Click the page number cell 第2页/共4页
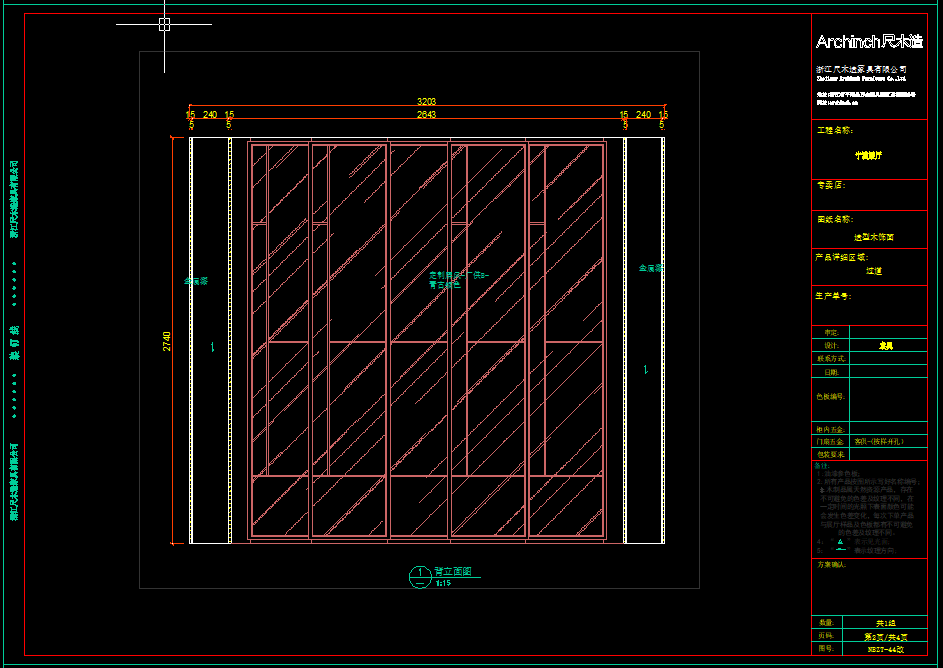943x668 pixels. pyautogui.click(x=886, y=635)
